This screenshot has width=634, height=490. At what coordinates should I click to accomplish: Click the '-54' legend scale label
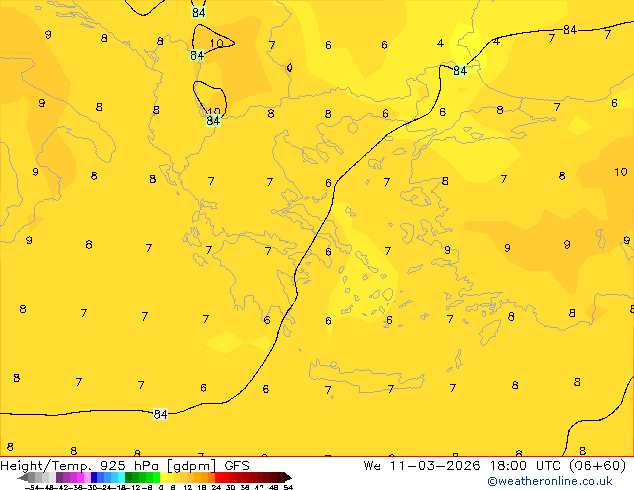32,487
